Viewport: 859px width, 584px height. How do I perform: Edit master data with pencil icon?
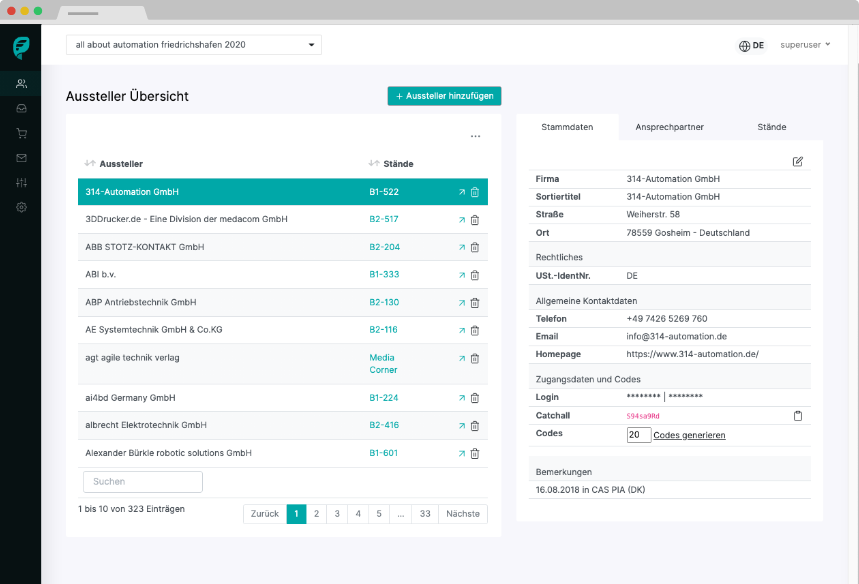pyautogui.click(x=798, y=162)
